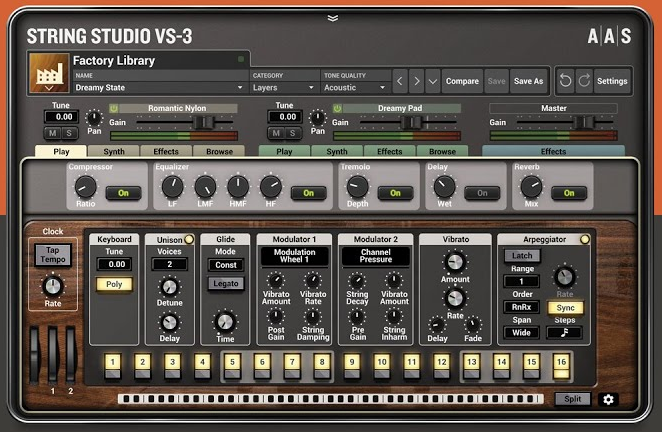Click the Delay Wet knob
The width and height of the screenshot is (662, 432).
(x=445, y=187)
